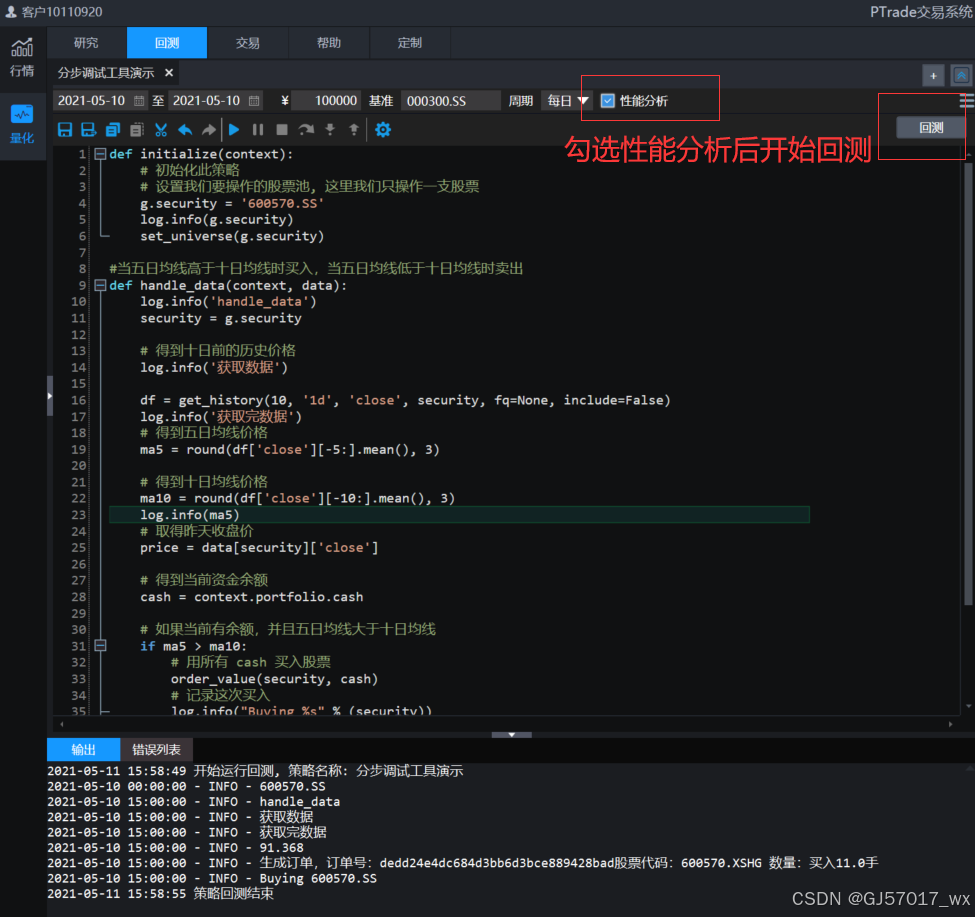975x917 pixels.
Task: Click the Paste icon in the toolbar
Action: click(137, 129)
